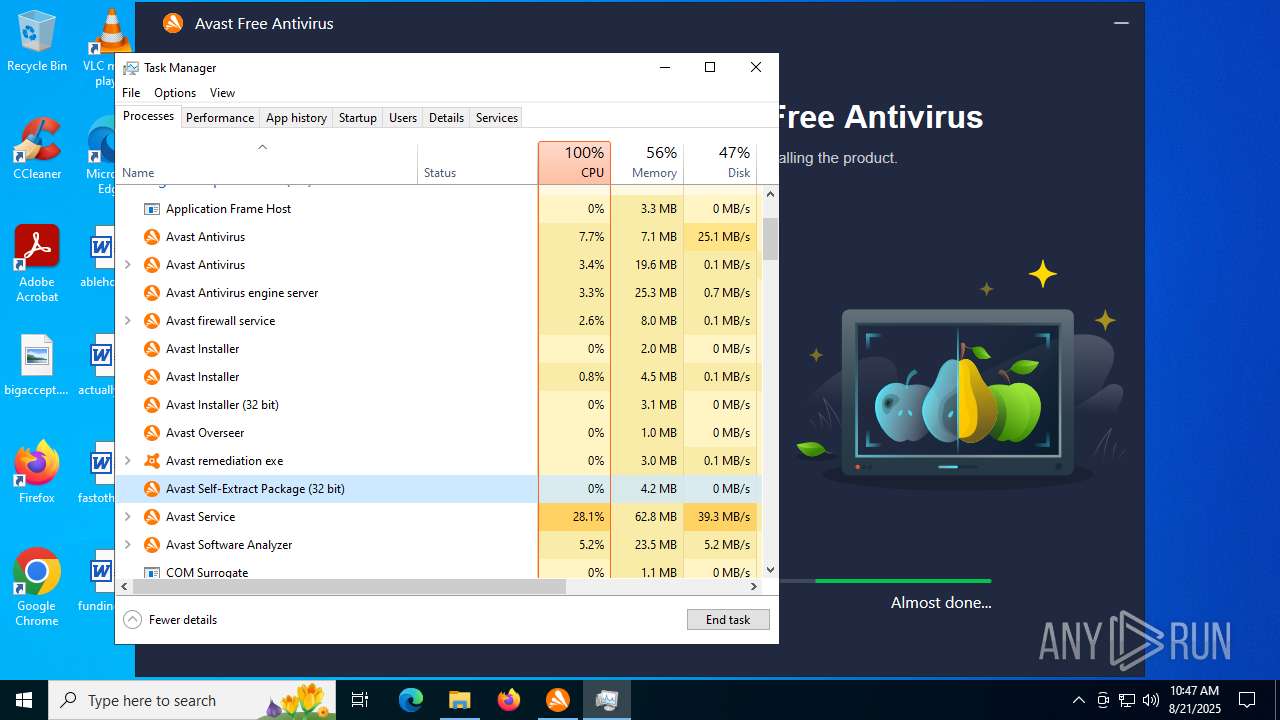Screen dimensions: 1280x720
Task: Click the 25.1 MB/s disk value
Action: [724, 237]
